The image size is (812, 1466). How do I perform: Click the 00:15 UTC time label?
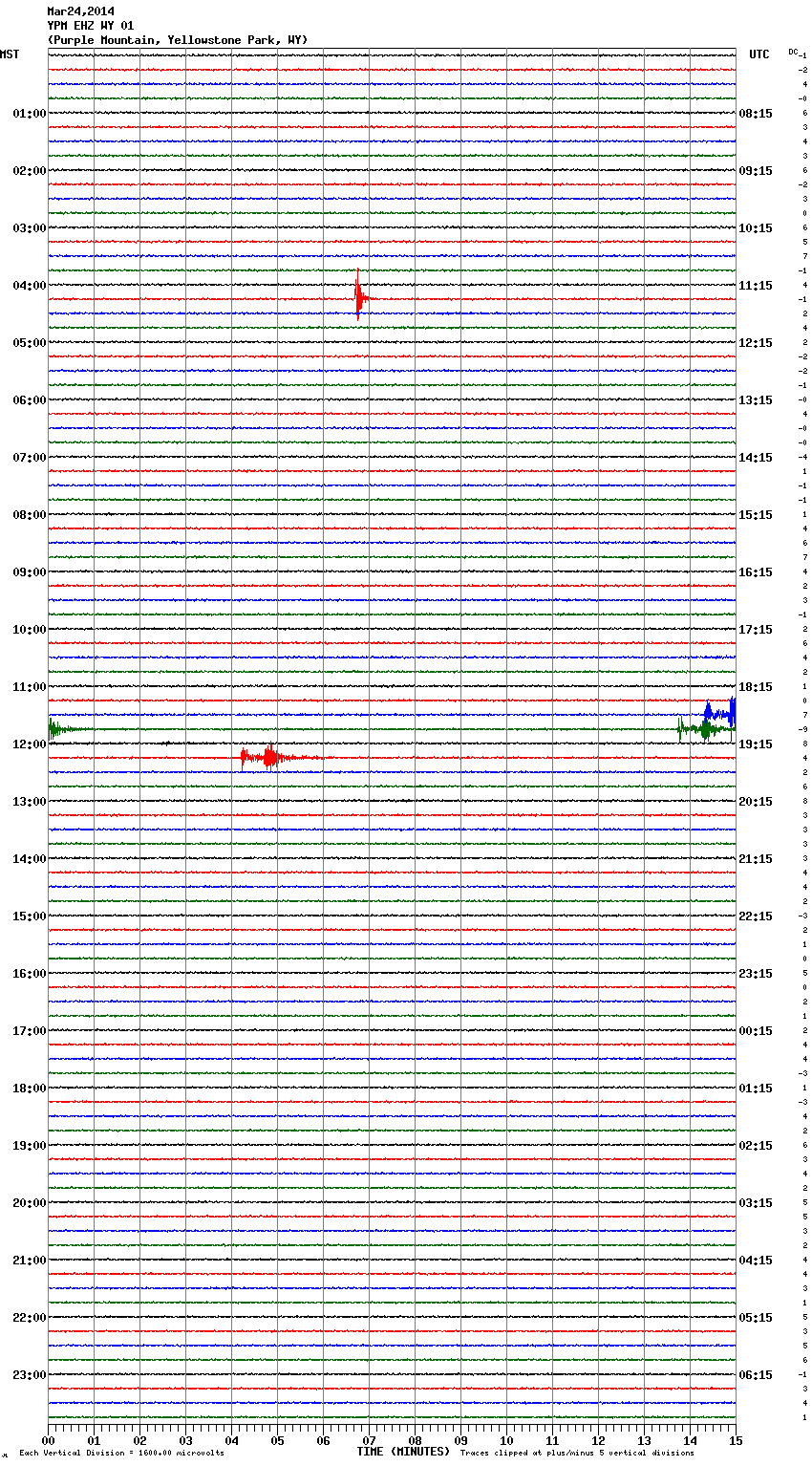(756, 1031)
